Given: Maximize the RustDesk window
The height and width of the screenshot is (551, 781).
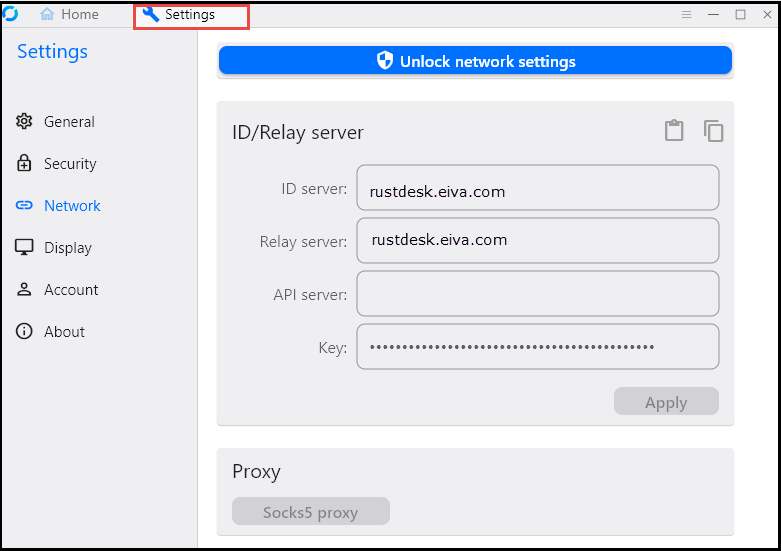Looking at the screenshot, I should pos(741,14).
